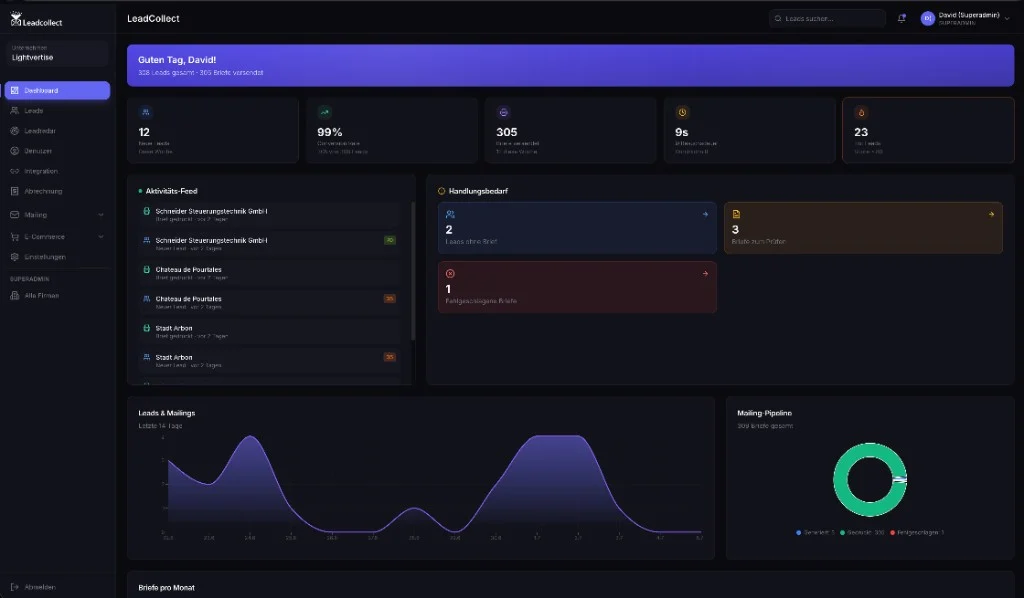The height and width of the screenshot is (598, 1024).
Task: Click the Alle Firmen building icon
Action: [14, 295]
